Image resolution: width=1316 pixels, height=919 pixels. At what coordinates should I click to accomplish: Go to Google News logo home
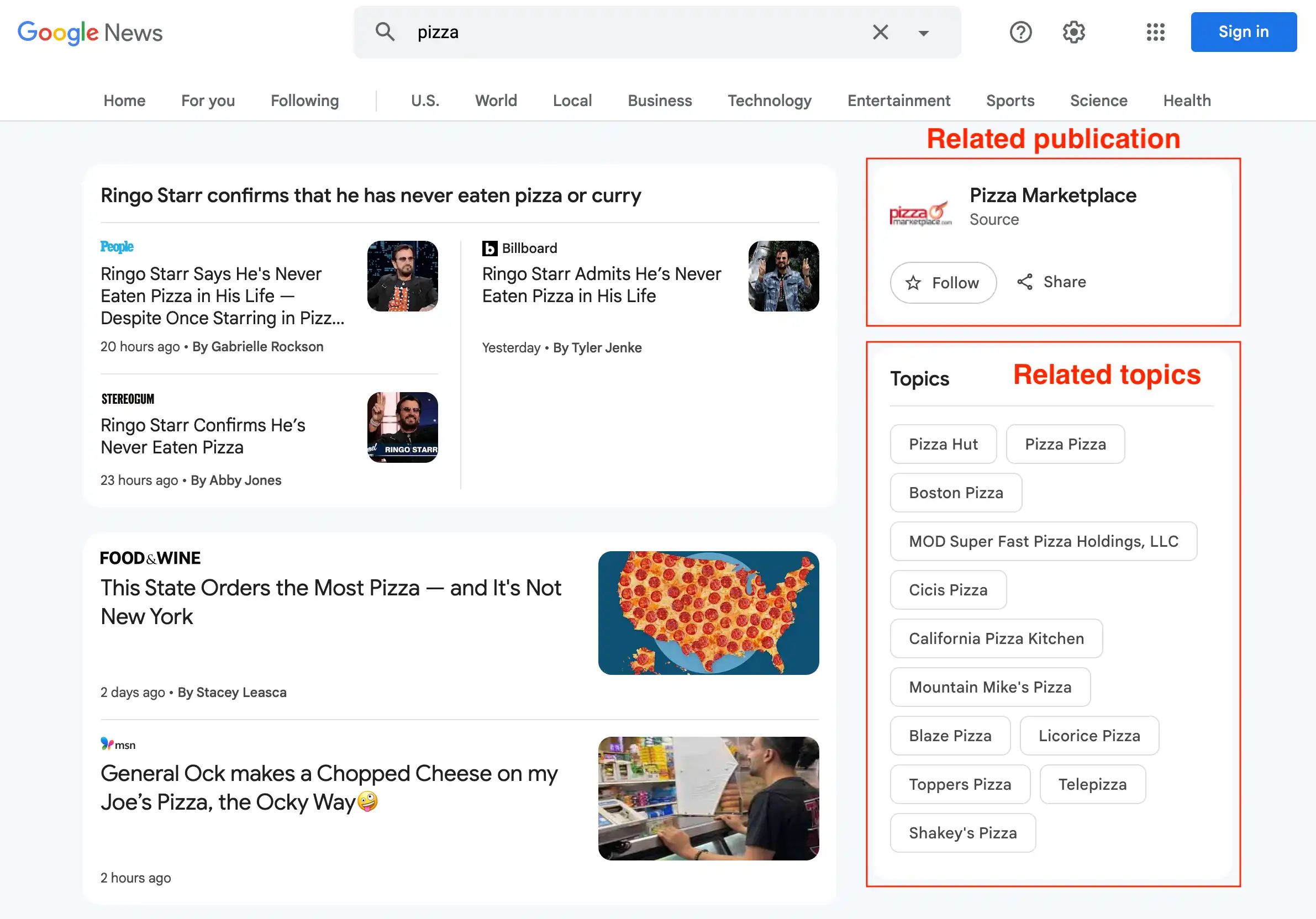tap(90, 33)
